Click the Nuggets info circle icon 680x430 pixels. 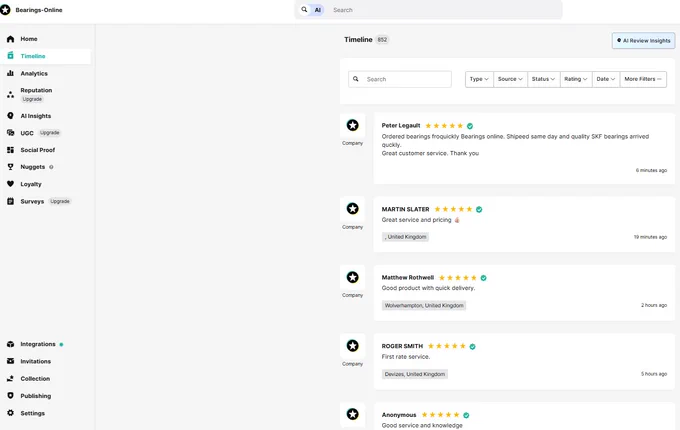(51, 167)
